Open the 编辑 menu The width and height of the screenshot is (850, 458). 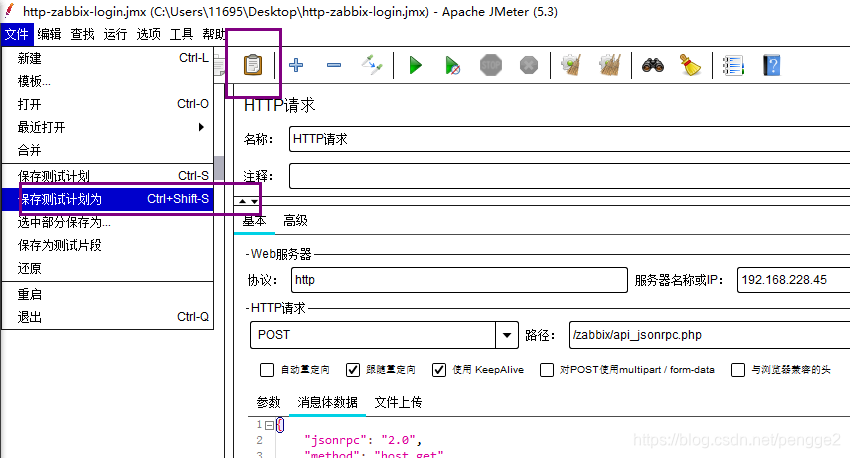click(x=49, y=34)
